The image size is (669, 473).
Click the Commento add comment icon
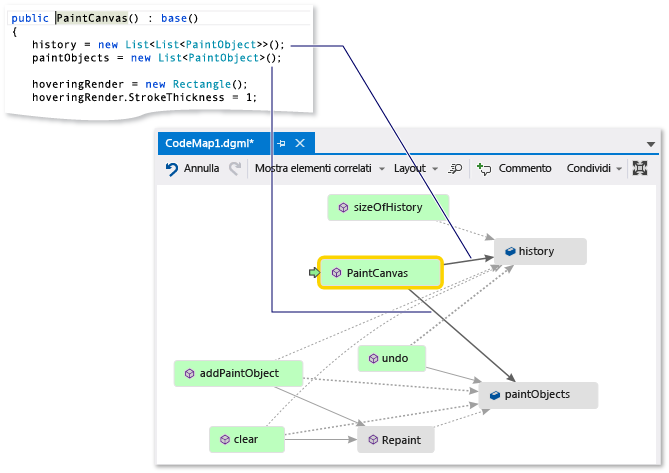pyautogui.click(x=484, y=169)
